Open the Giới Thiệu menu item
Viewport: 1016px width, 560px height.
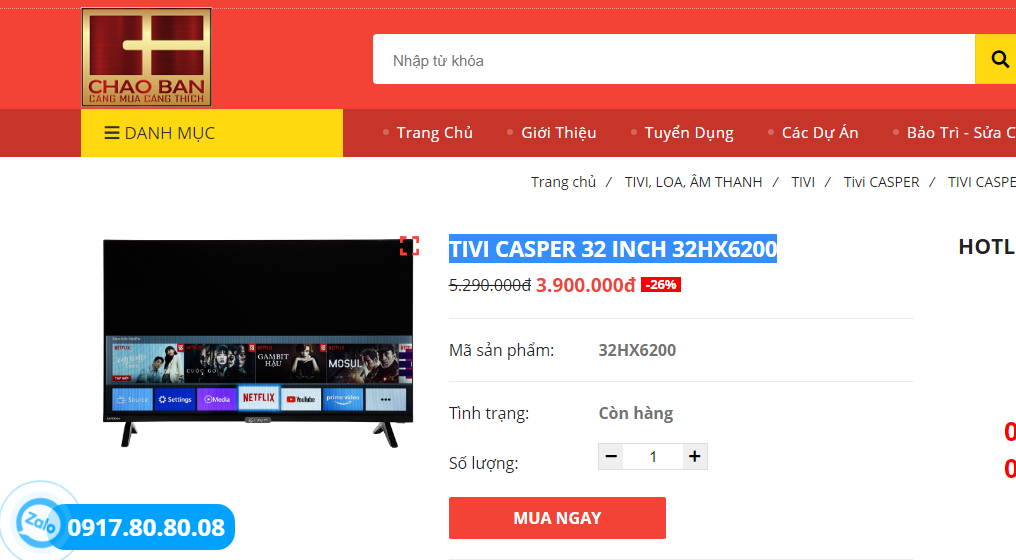[x=558, y=133]
